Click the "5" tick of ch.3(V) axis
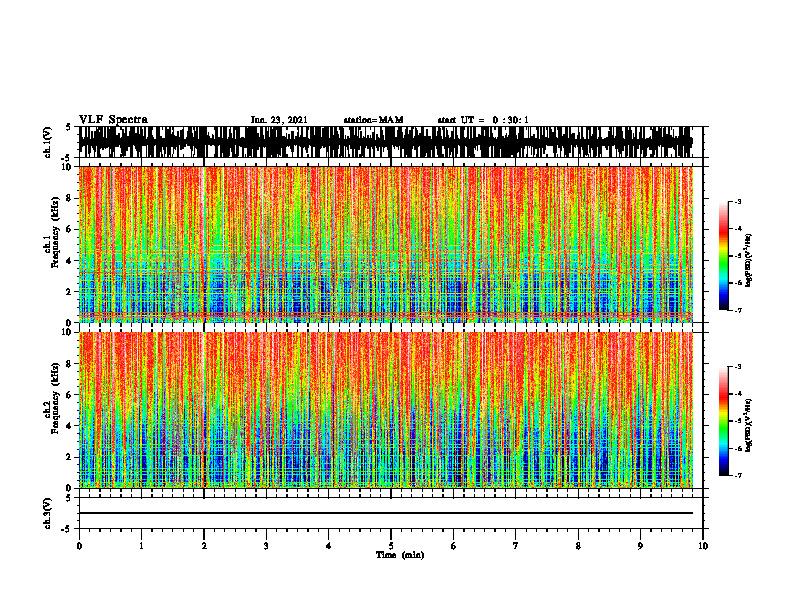The width and height of the screenshot is (792, 612). coord(70,498)
